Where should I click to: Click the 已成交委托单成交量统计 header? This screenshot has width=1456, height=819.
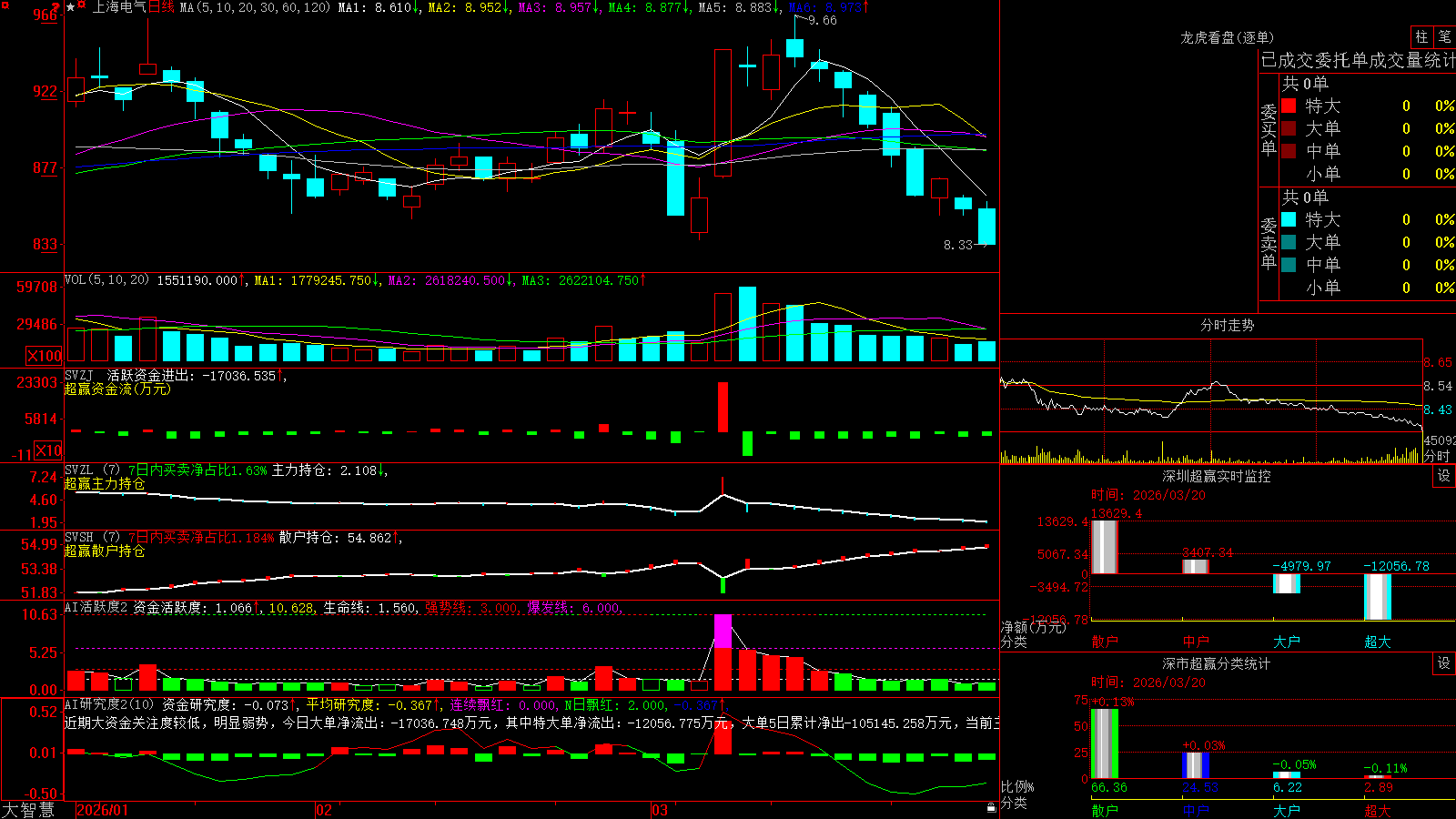1358,60
